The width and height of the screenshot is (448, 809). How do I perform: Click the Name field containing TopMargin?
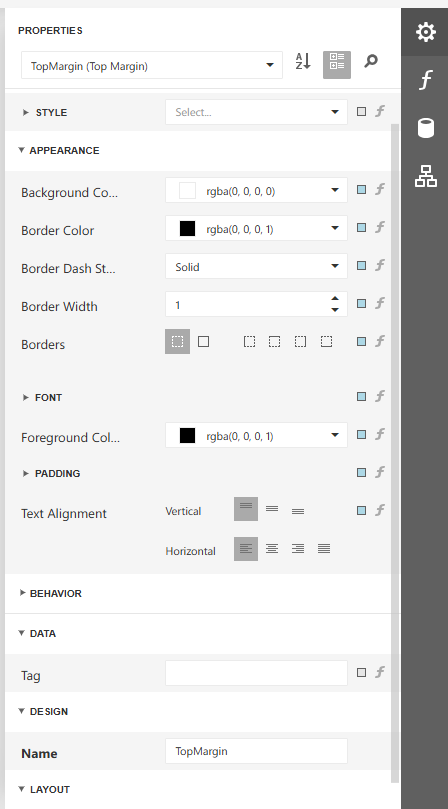256,751
